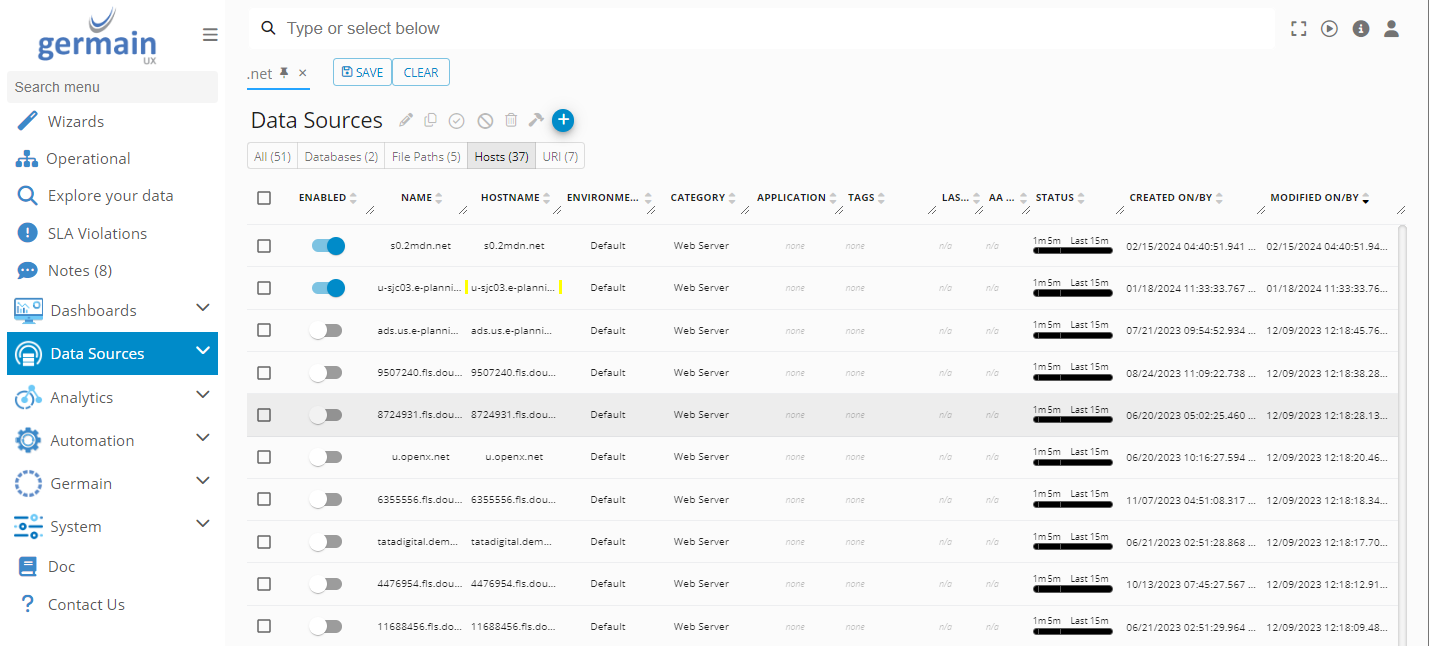Switch to the Databases (2) tab
Viewport: 1429px width, 646px height.
(341, 157)
